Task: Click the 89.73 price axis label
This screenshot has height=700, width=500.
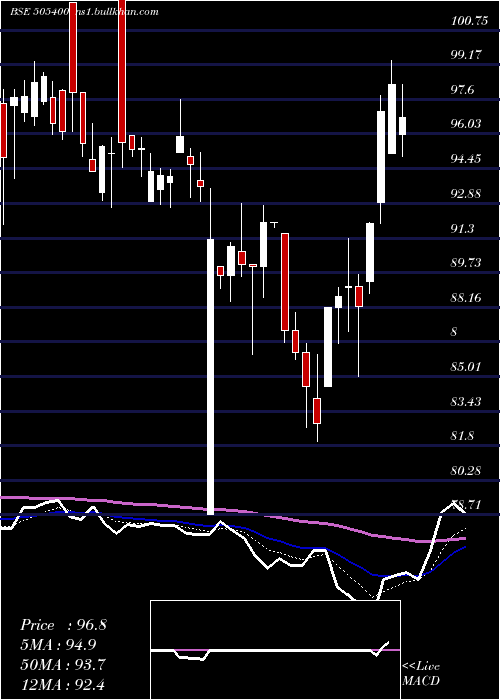Action: [x=466, y=262]
